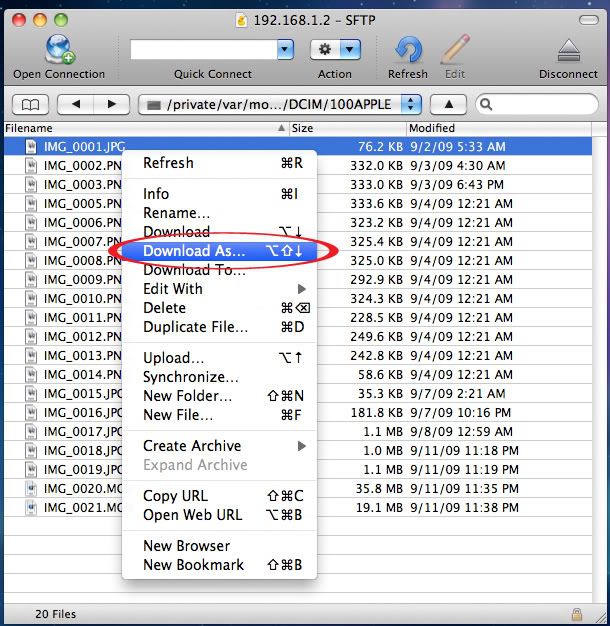Screen dimensions: 610x626
Task: Navigate back with left arrow
Action: (76, 105)
